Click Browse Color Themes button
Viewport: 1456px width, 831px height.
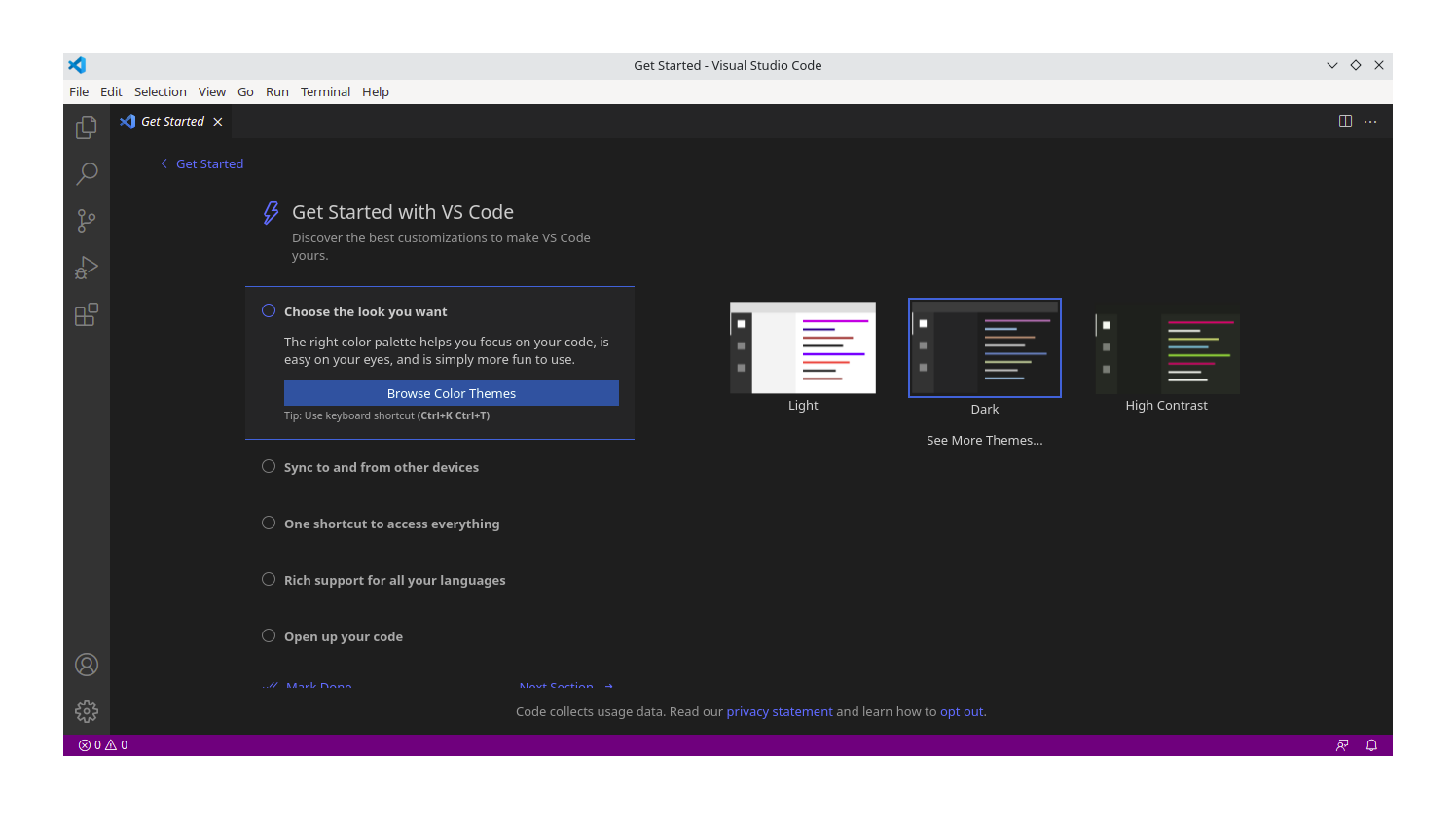(452, 393)
